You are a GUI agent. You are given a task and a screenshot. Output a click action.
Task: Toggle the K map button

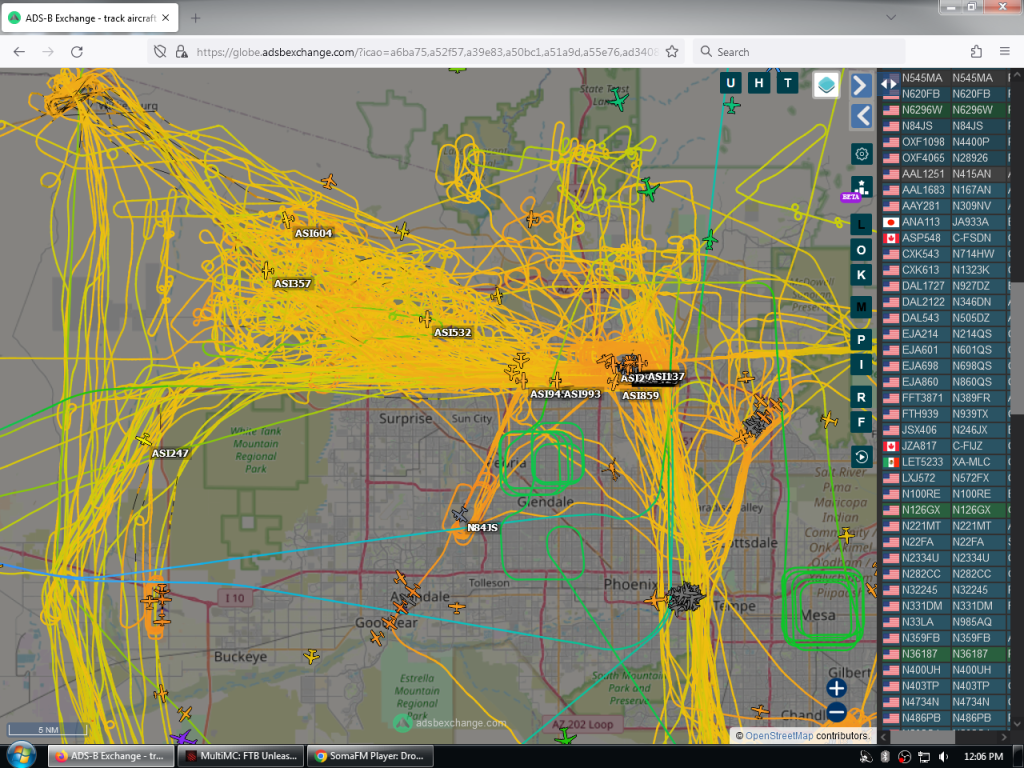click(x=861, y=275)
